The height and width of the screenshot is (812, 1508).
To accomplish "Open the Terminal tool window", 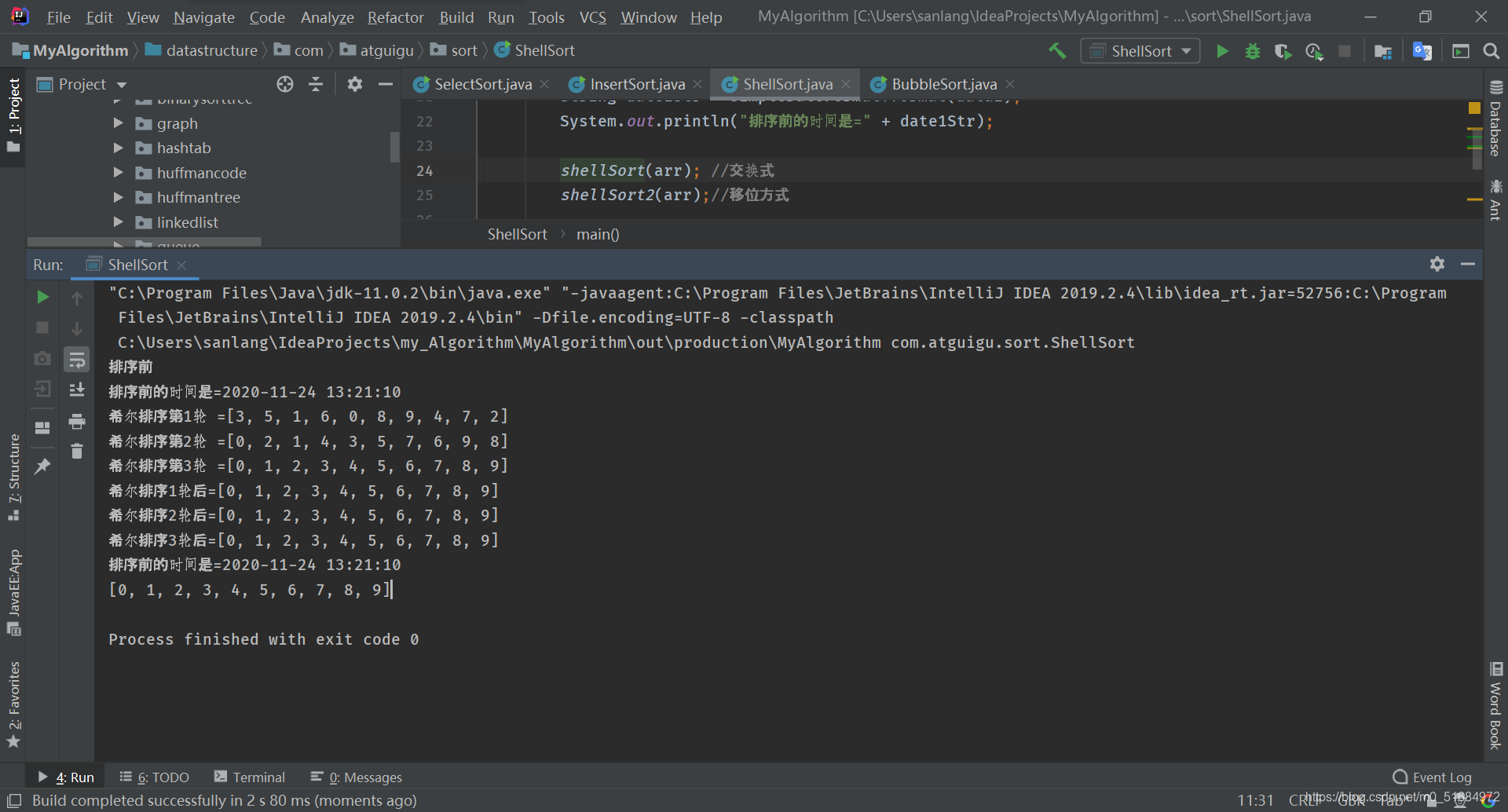I will [250, 777].
